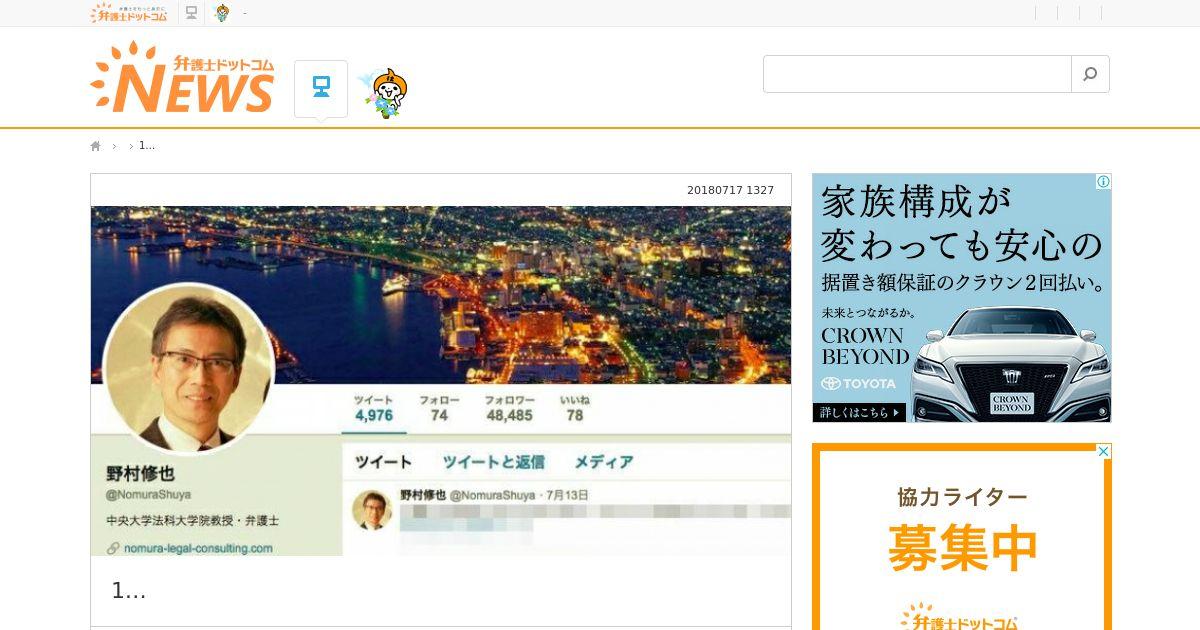This screenshot has height=630, width=1200.
Task: Click the article date 20180717 1327
Action: tap(730, 190)
